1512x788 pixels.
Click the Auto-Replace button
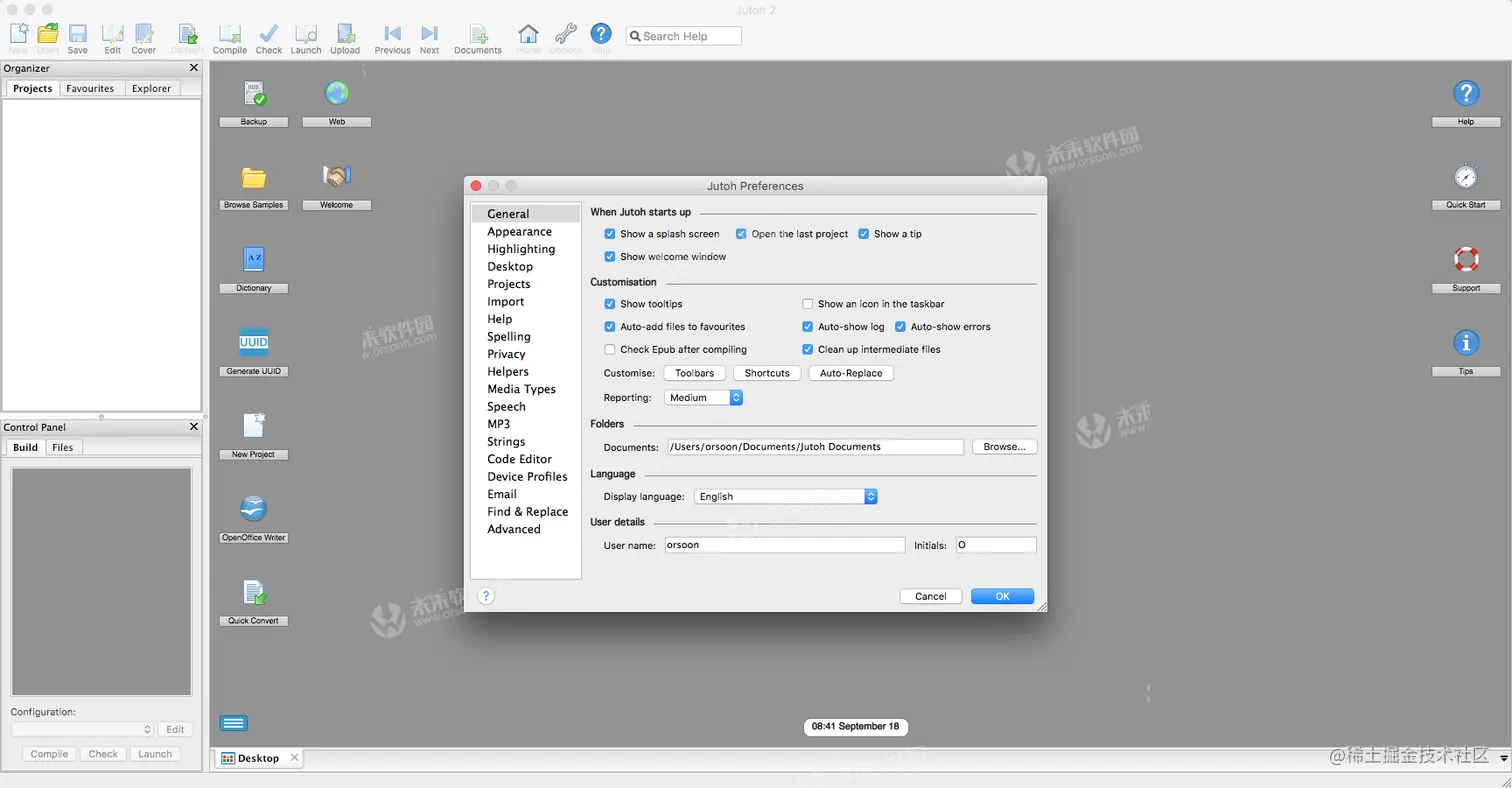point(851,373)
